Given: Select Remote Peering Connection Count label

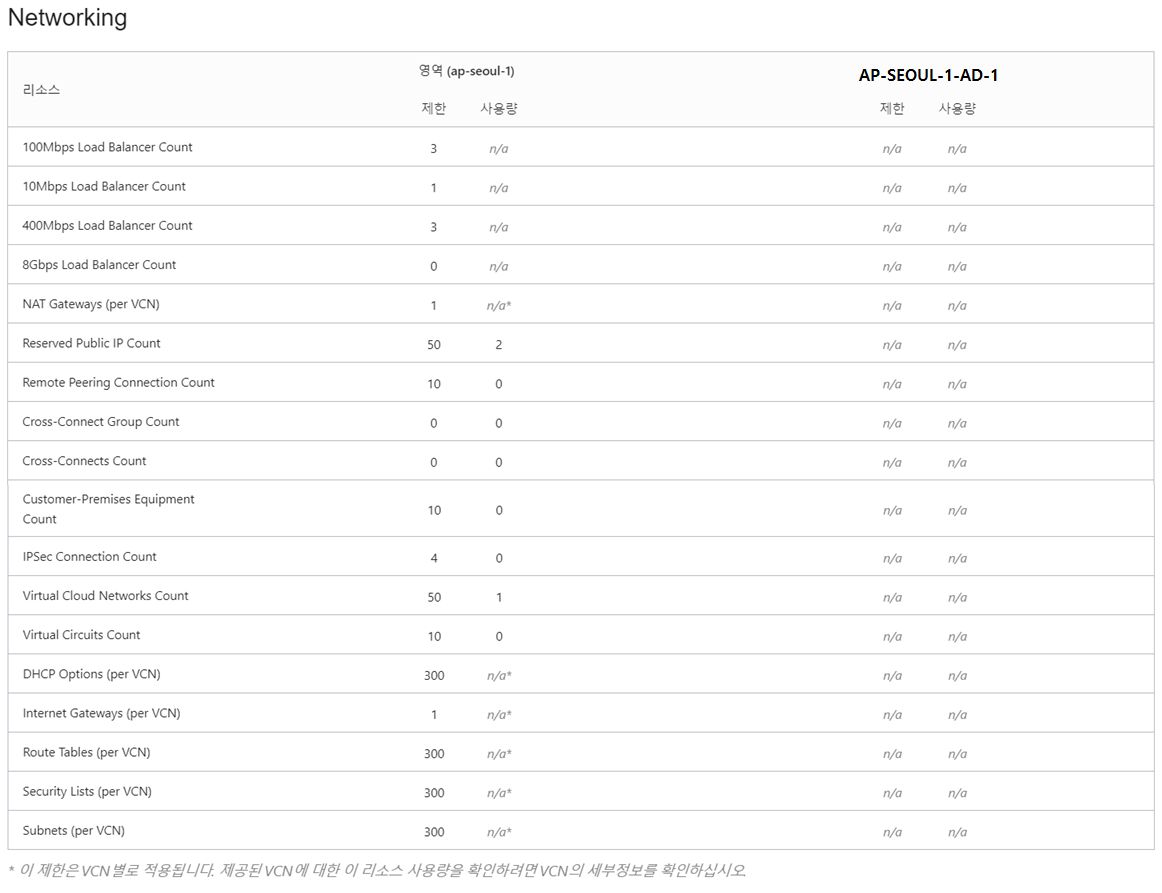Looking at the screenshot, I should tap(119, 382).
